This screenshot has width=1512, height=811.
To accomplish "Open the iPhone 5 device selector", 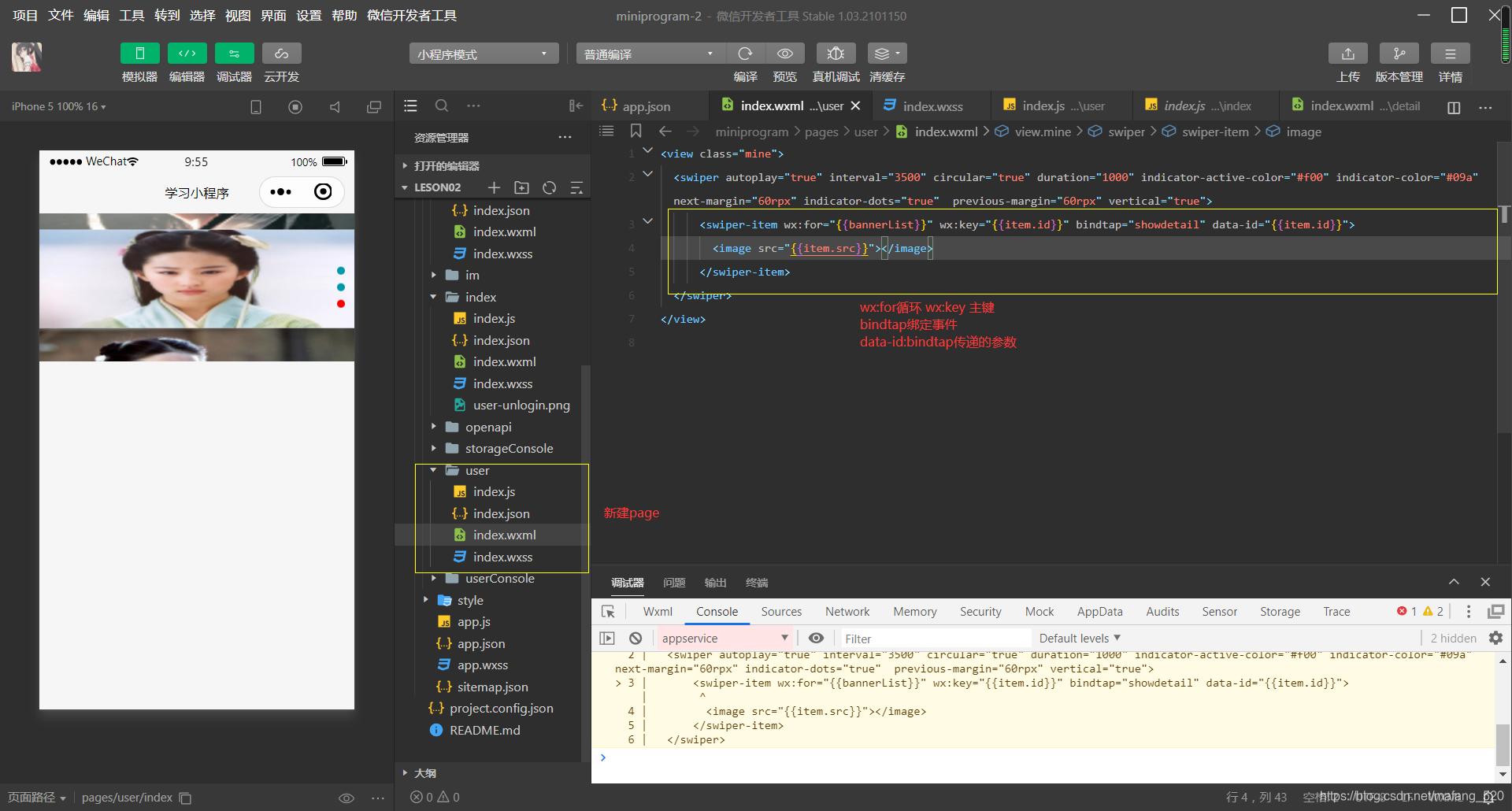I will [x=59, y=106].
